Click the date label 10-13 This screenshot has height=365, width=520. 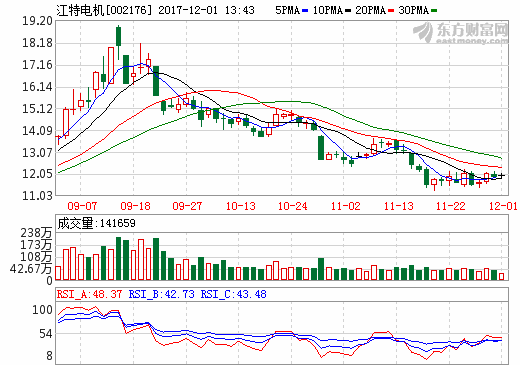[x=241, y=206]
